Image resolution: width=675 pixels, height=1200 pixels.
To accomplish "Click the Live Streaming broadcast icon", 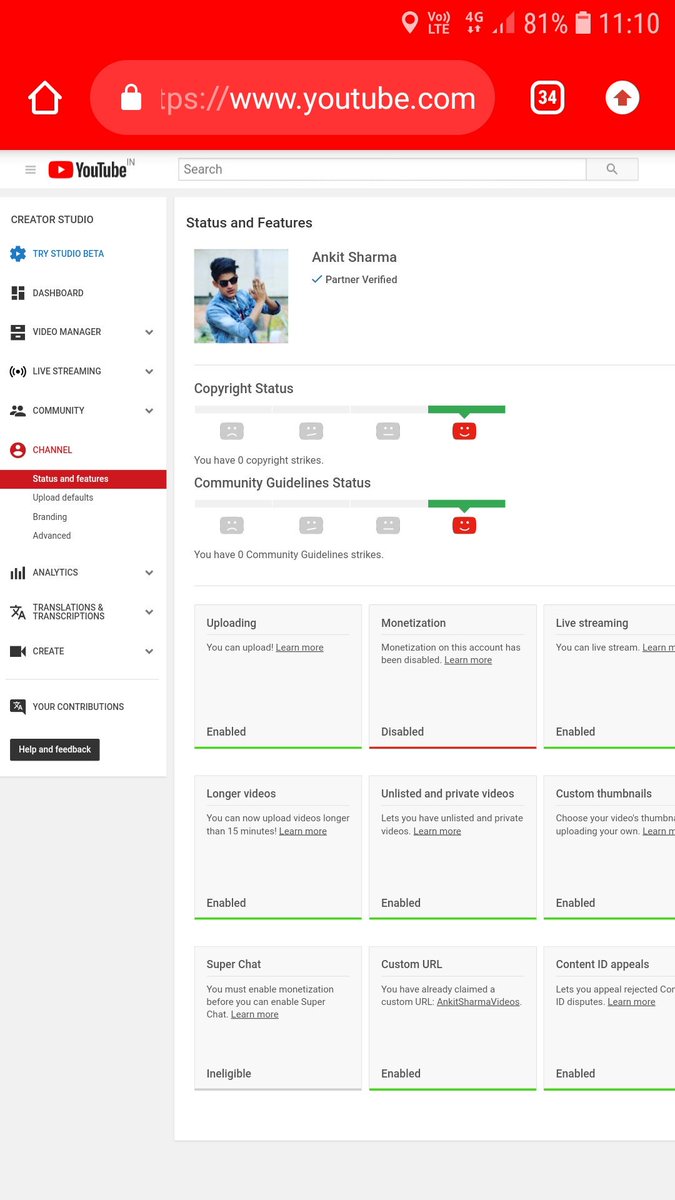I will coord(18,371).
